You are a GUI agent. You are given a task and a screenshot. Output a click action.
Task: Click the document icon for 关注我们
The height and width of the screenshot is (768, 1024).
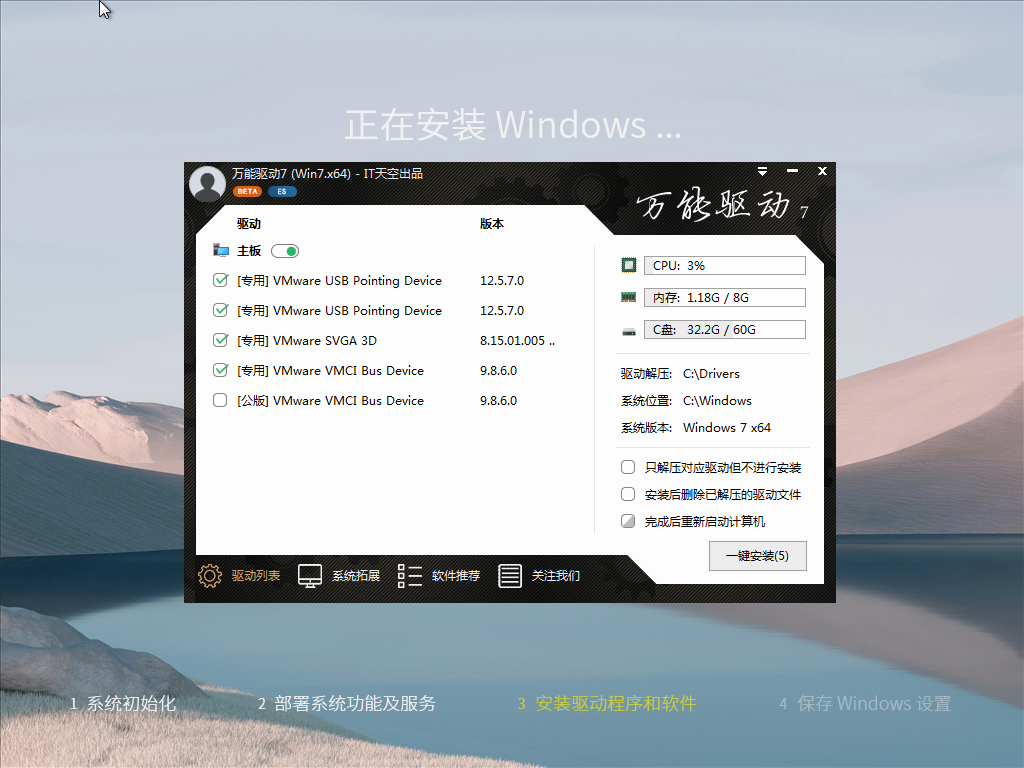point(510,576)
